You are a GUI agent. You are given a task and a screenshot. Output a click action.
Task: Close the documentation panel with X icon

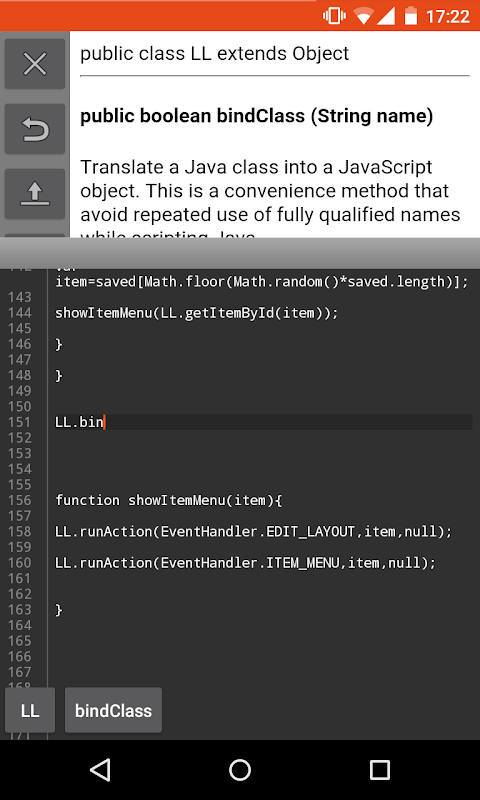35,64
